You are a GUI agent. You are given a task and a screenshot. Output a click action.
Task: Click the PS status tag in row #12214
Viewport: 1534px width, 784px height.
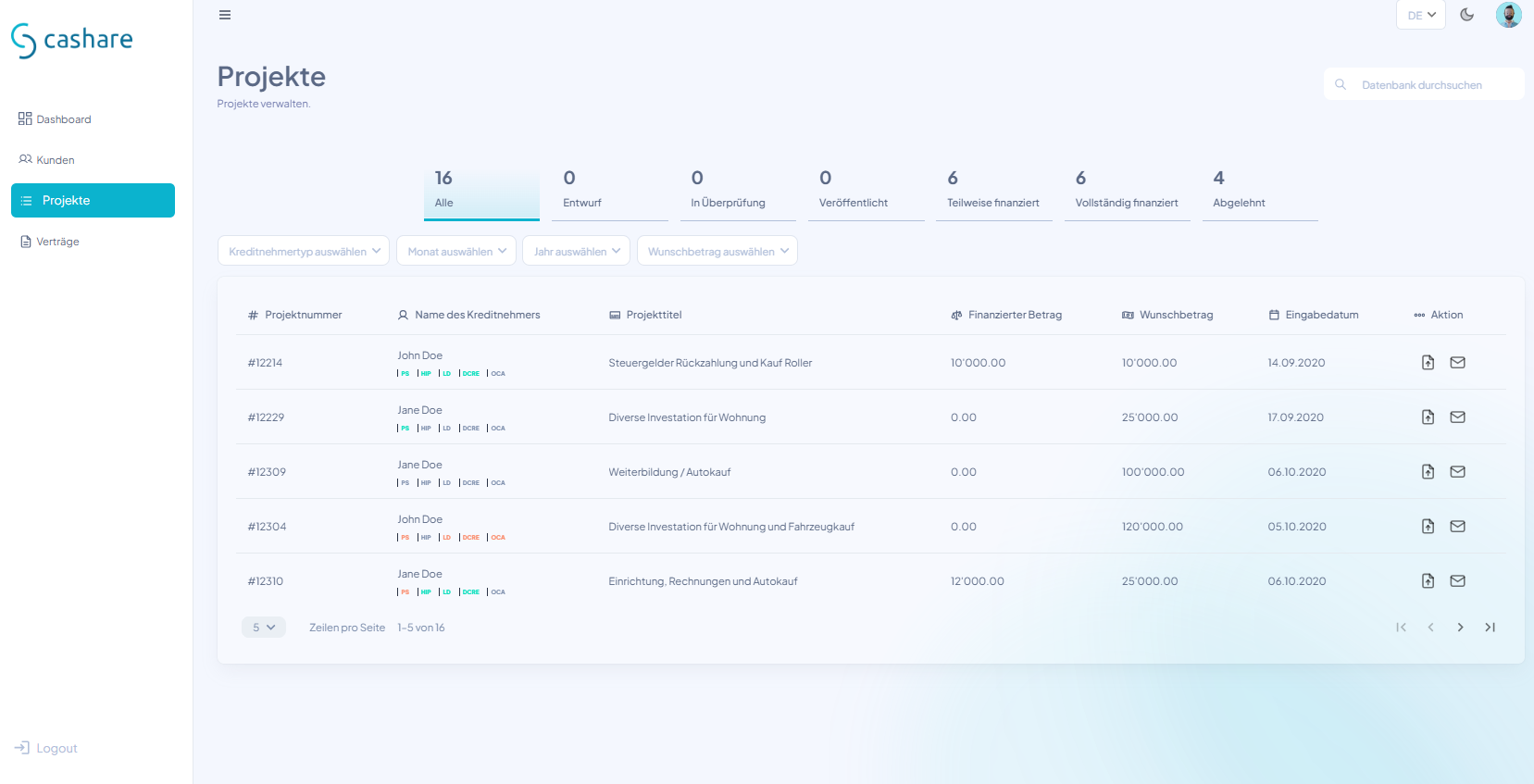click(x=405, y=374)
